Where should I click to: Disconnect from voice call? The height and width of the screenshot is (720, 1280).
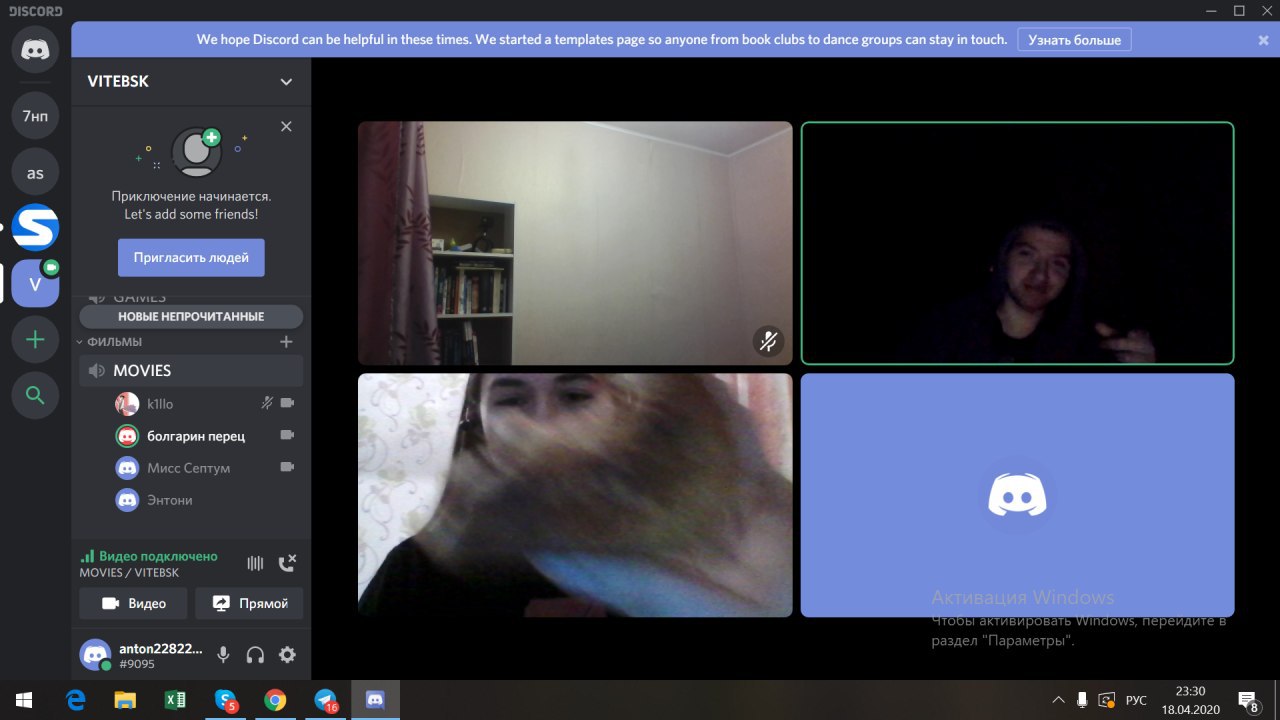click(x=287, y=563)
